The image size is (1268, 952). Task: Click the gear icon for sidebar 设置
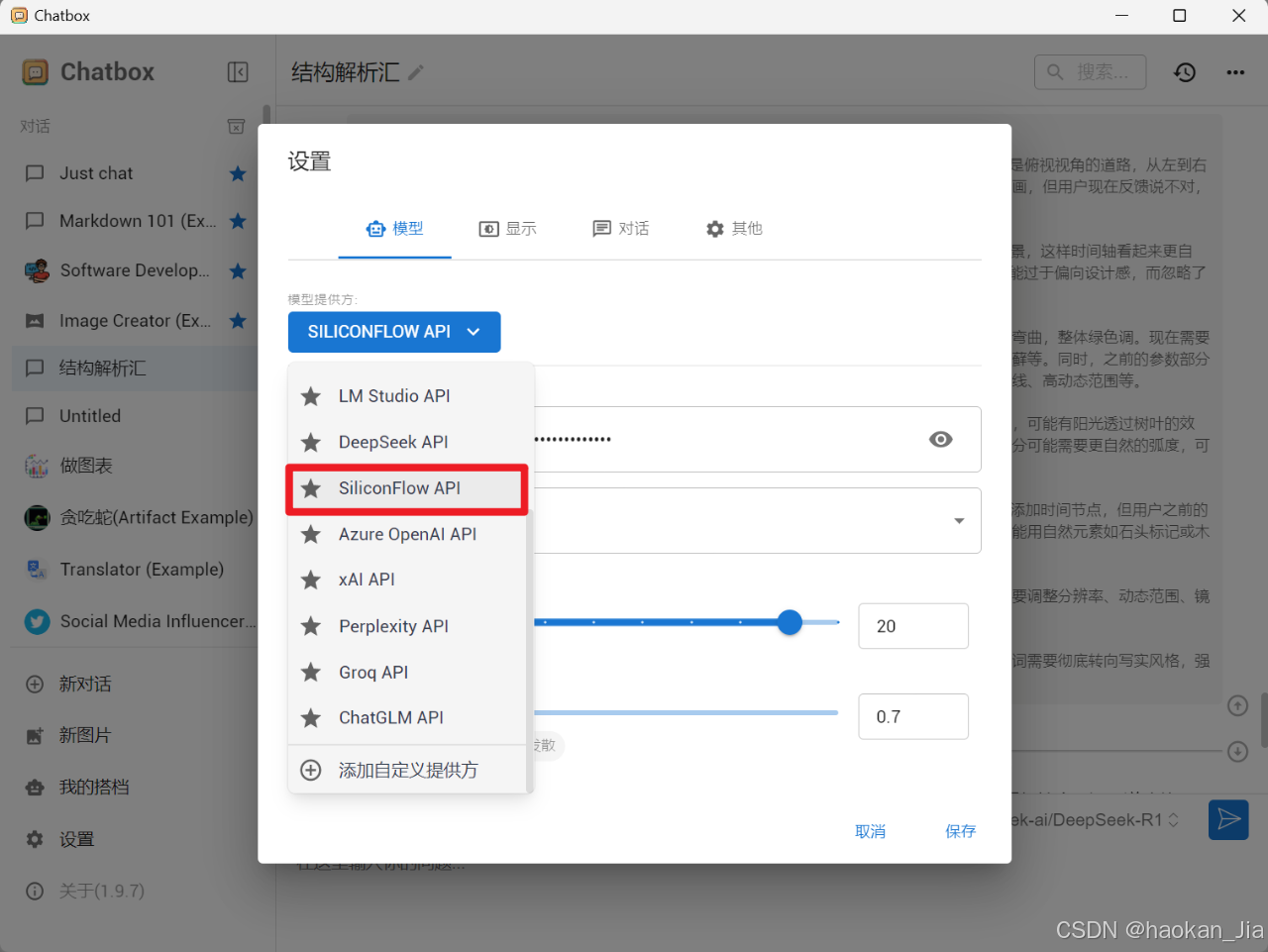point(35,839)
